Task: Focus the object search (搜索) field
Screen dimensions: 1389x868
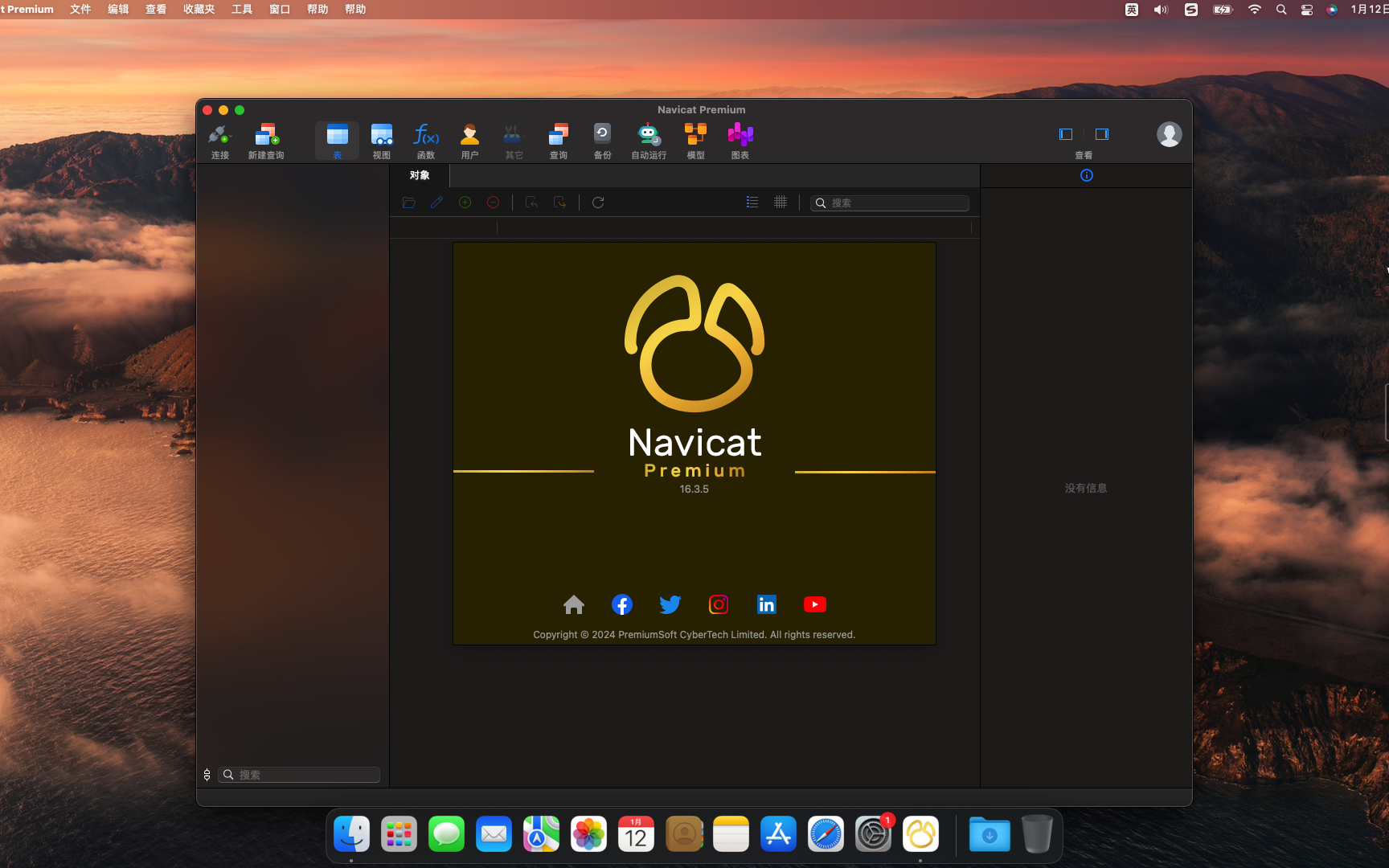Action: pos(890,203)
